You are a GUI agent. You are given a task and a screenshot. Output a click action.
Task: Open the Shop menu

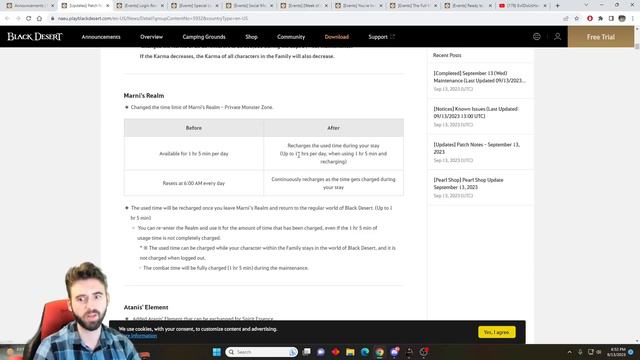251,37
